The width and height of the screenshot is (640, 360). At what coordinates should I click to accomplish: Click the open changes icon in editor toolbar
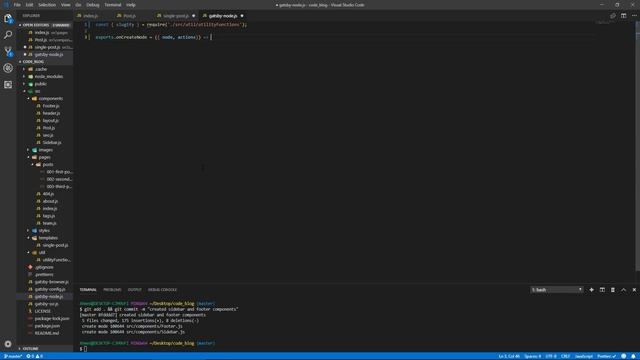[x=613, y=16]
